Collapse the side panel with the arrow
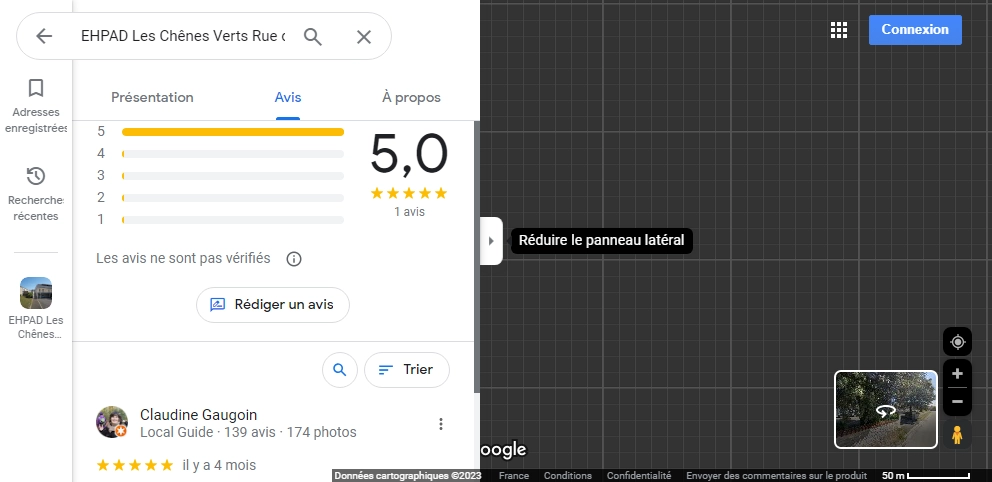The height and width of the screenshot is (482, 992). (x=492, y=241)
